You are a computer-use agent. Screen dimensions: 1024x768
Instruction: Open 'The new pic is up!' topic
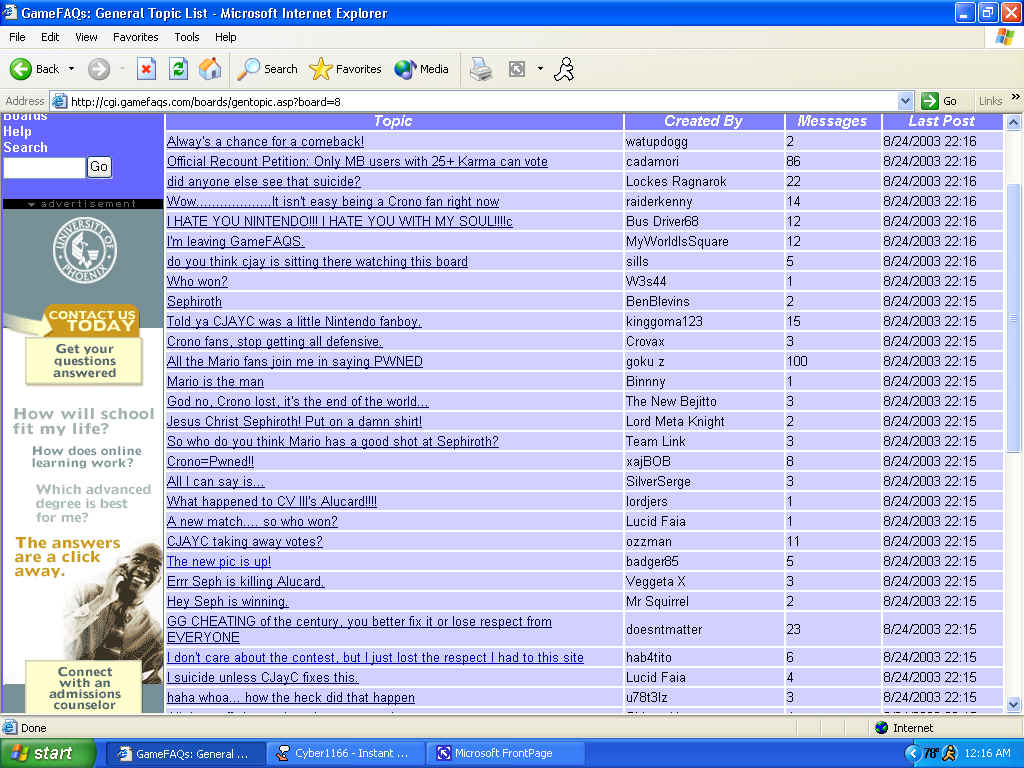coord(219,562)
